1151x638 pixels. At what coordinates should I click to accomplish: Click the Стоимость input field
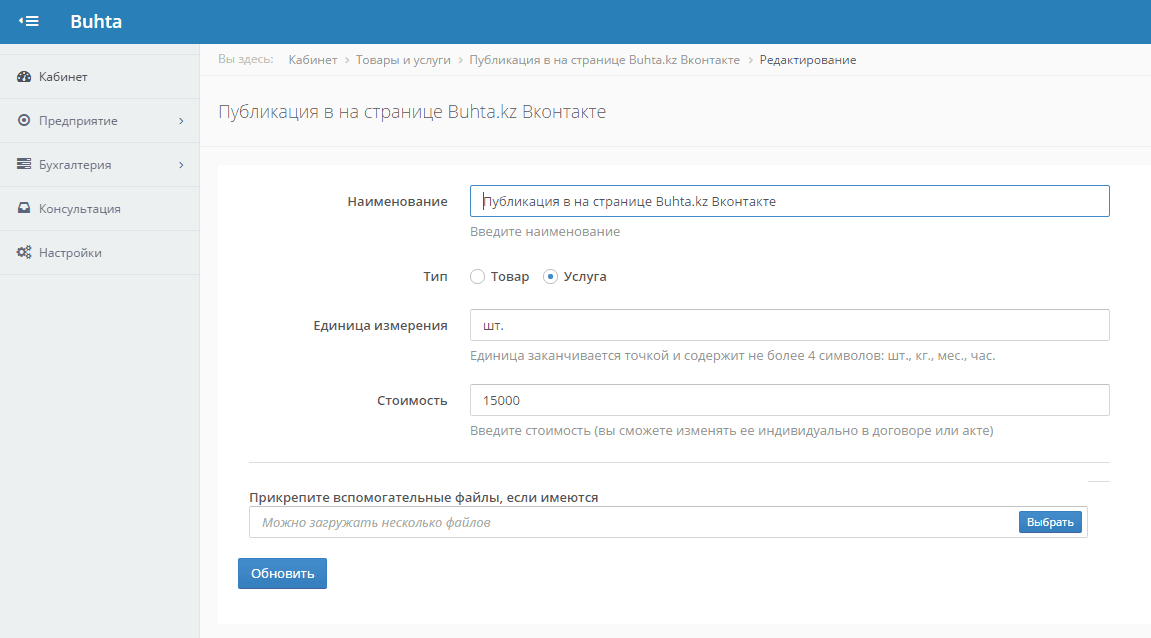(789, 400)
